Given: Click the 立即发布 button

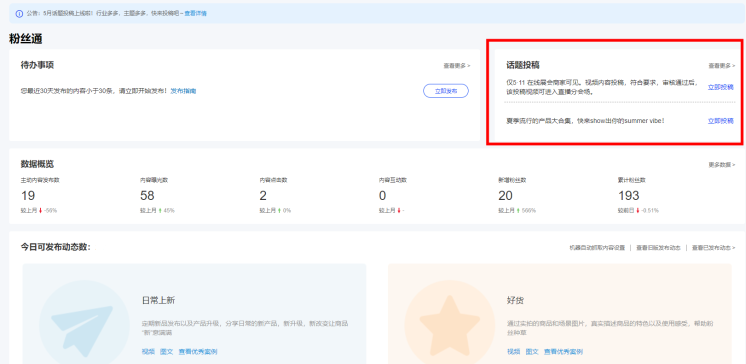Looking at the screenshot, I should pyautogui.click(x=446, y=91).
